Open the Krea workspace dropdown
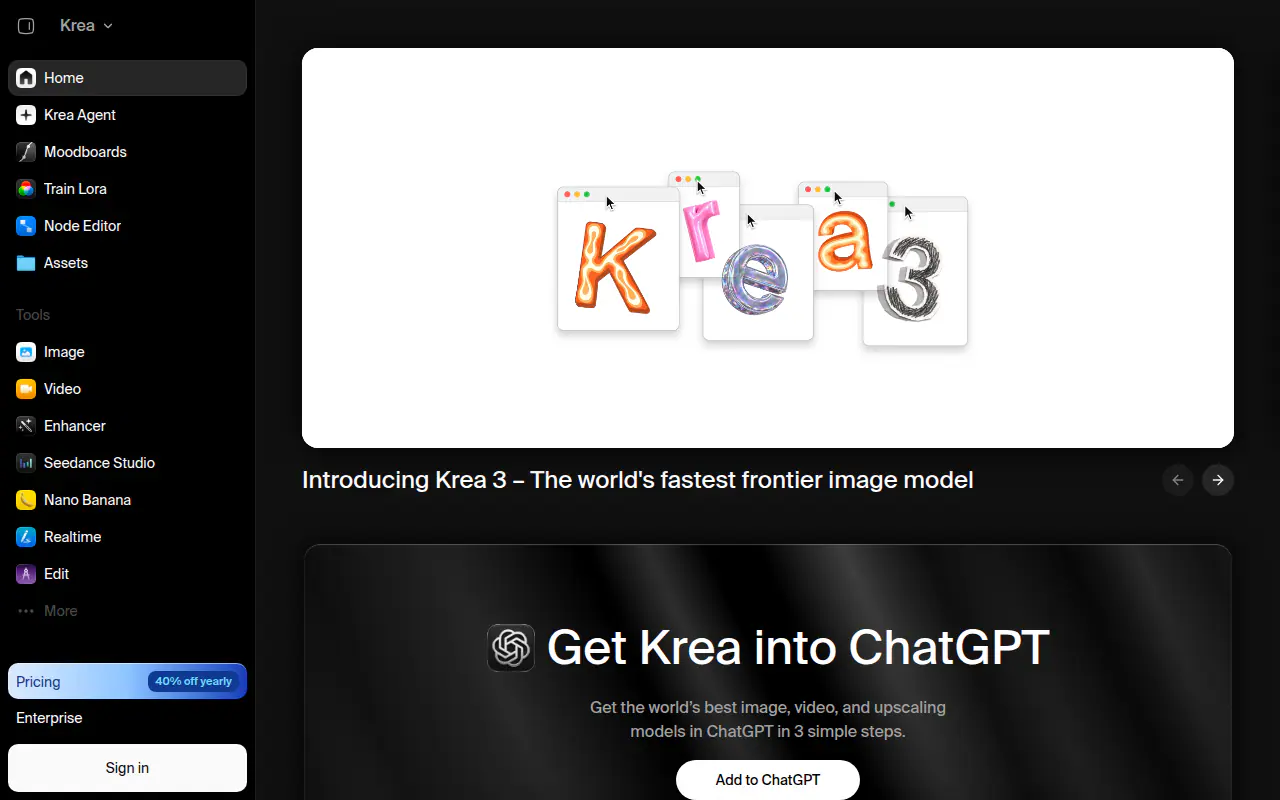Screen dimensions: 1280x800 click(x=86, y=26)
